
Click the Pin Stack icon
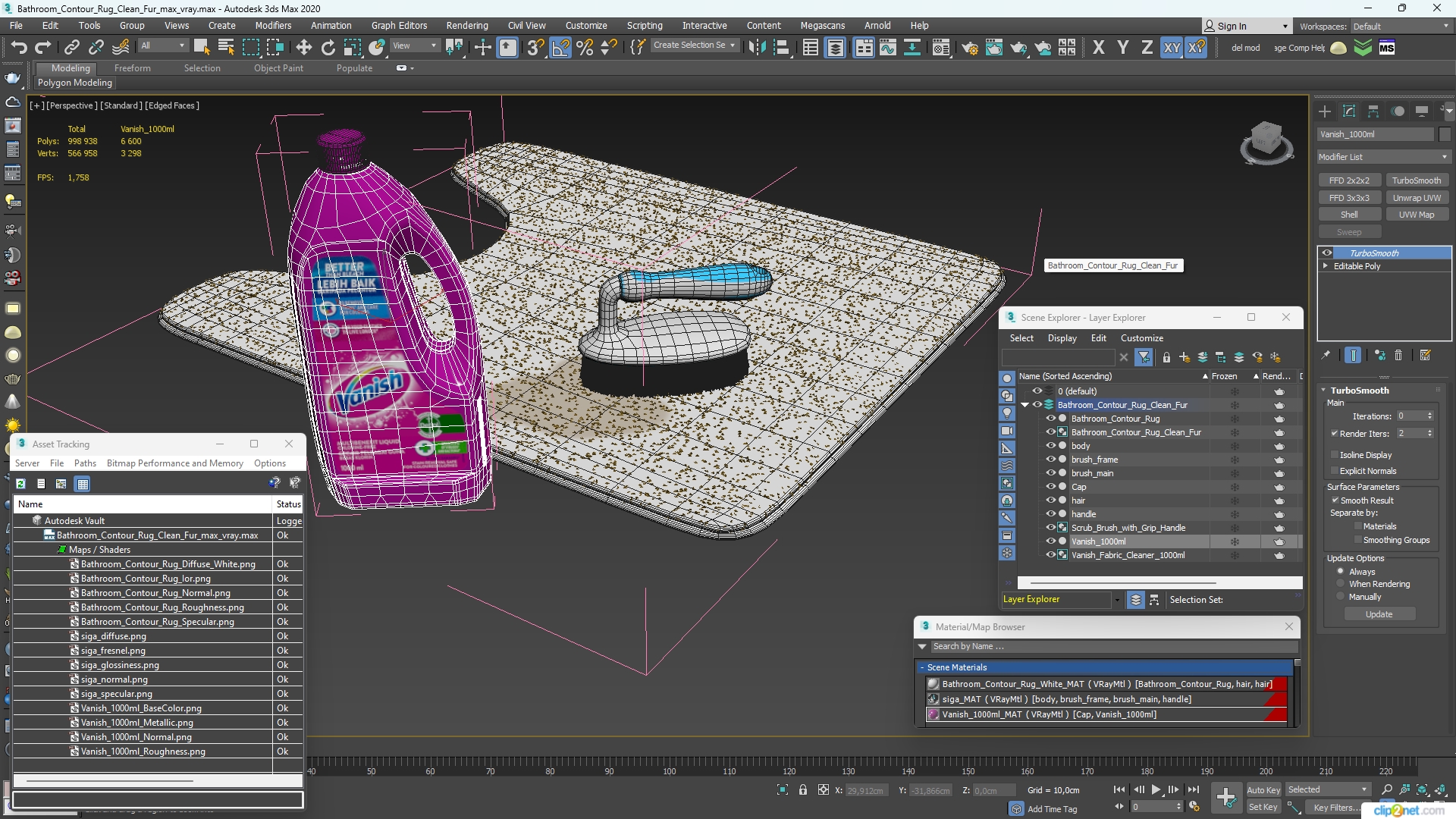click(x=1326, y=355)
